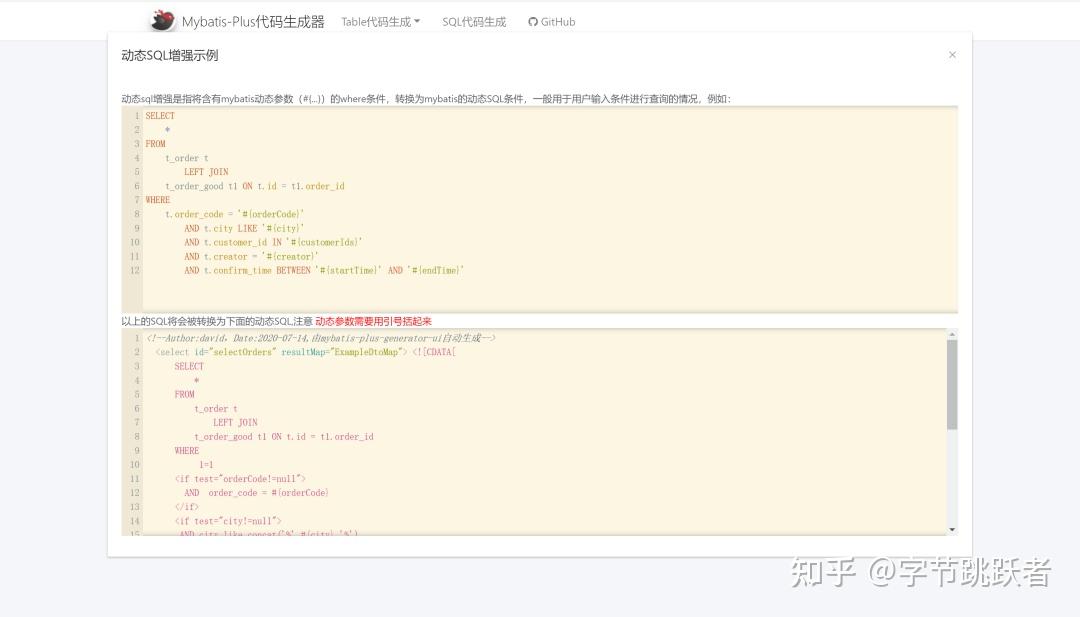Click the Mybatis-Plus ladybug logo icon
Viewport: 1080px width, 617px height.
(162, 20)
